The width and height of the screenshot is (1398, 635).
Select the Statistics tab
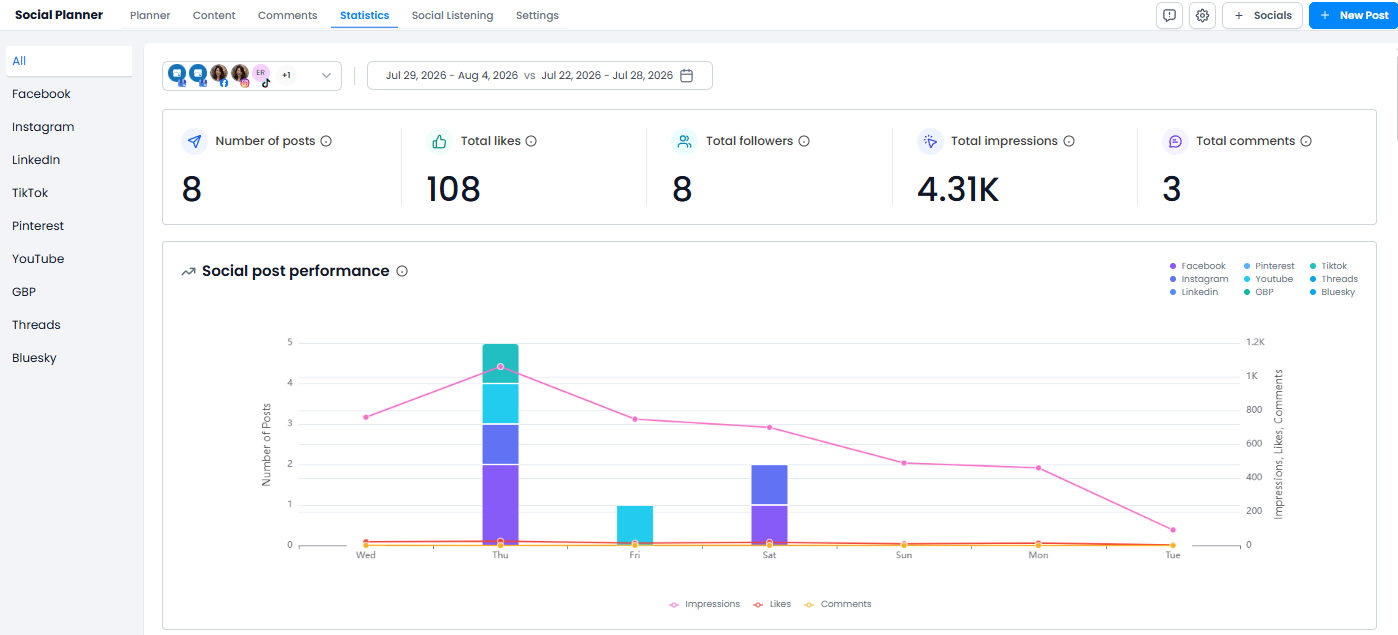pyautogui.click(x=364, y=15)
